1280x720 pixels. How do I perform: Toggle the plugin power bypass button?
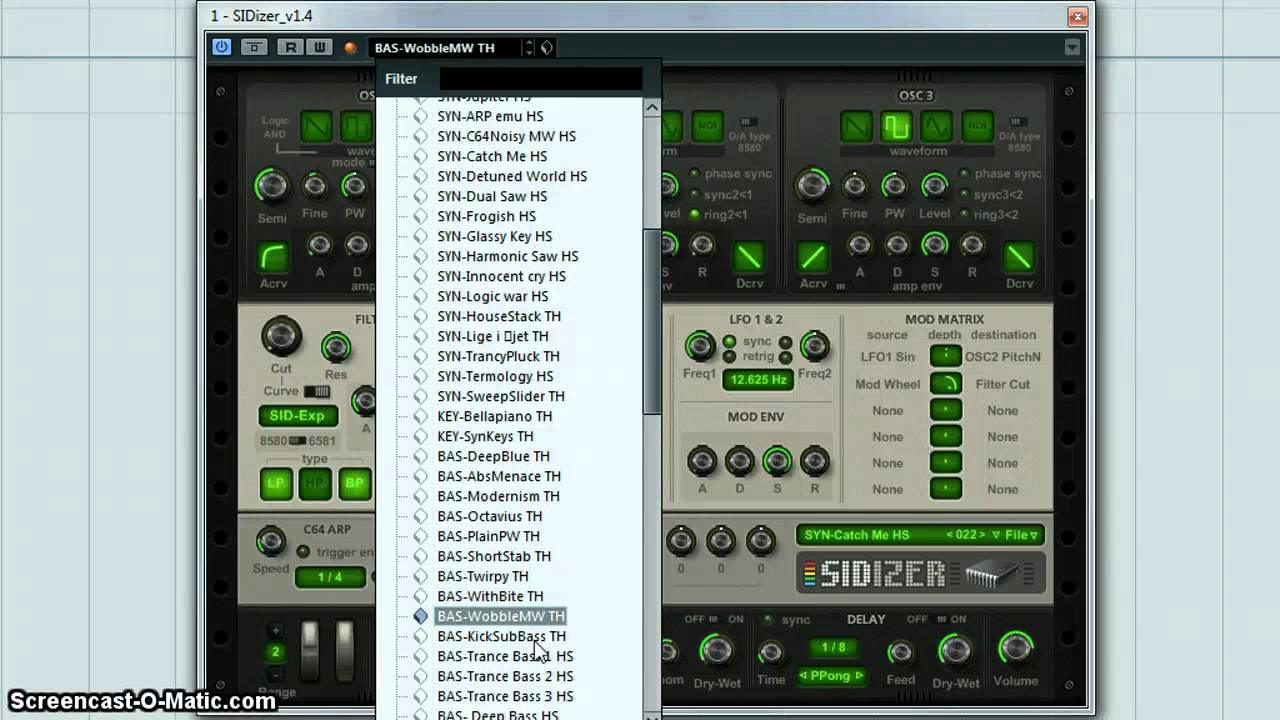222,47
